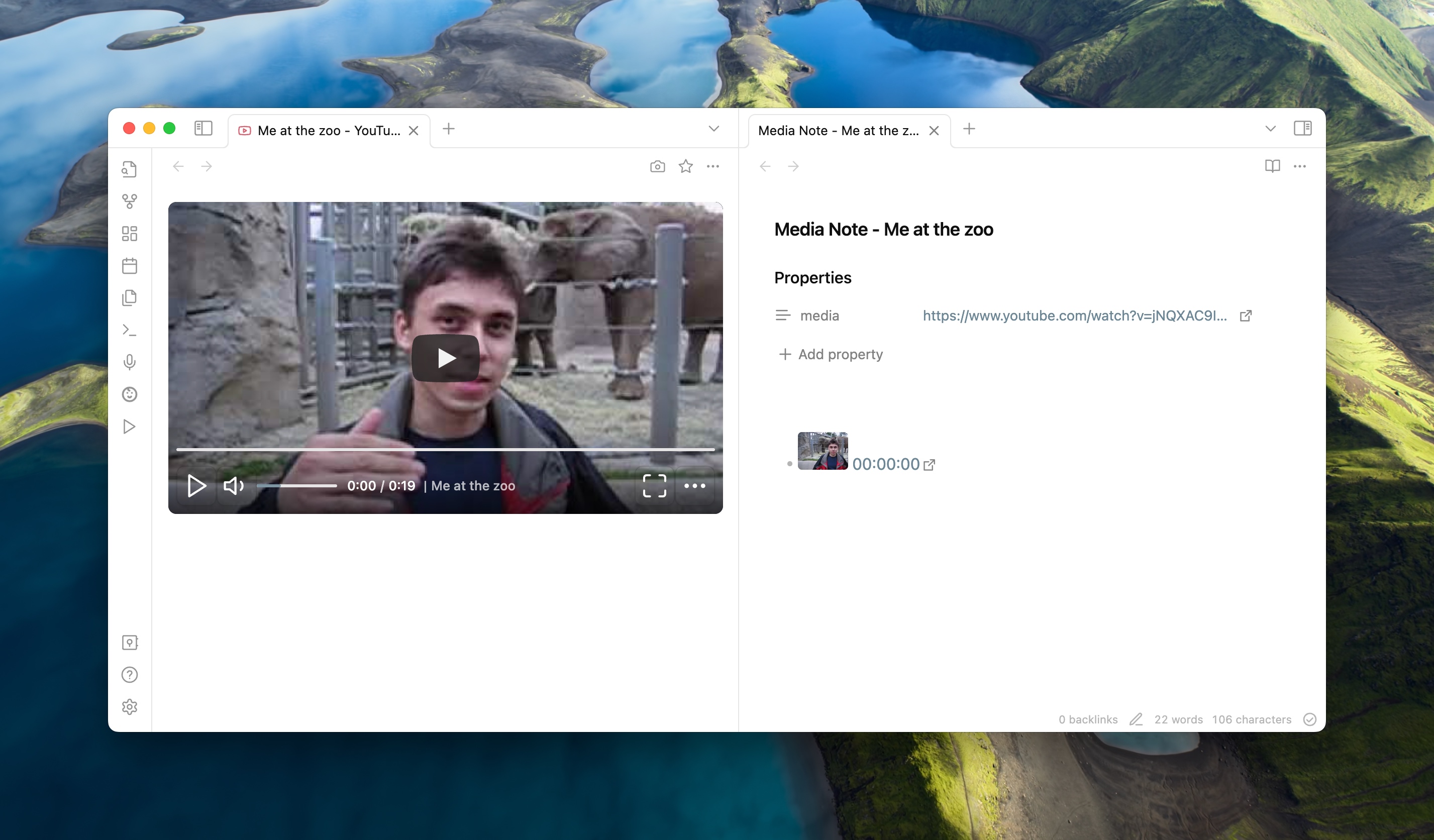Toggle the right sidebar panel
This screenshot has height=840, width=1434.
tap(1302, 129)
